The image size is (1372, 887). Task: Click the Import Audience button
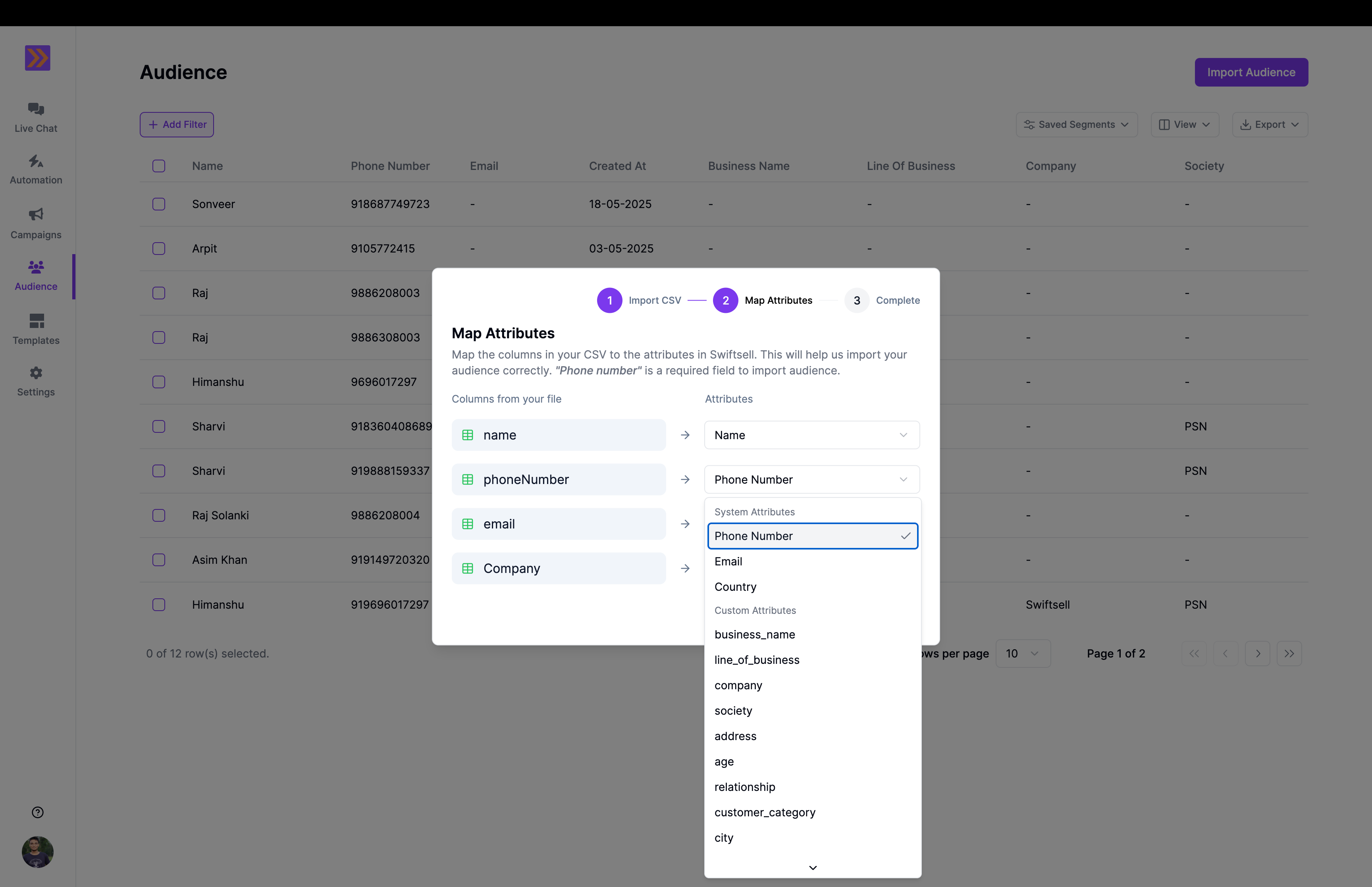[1251, 72]
